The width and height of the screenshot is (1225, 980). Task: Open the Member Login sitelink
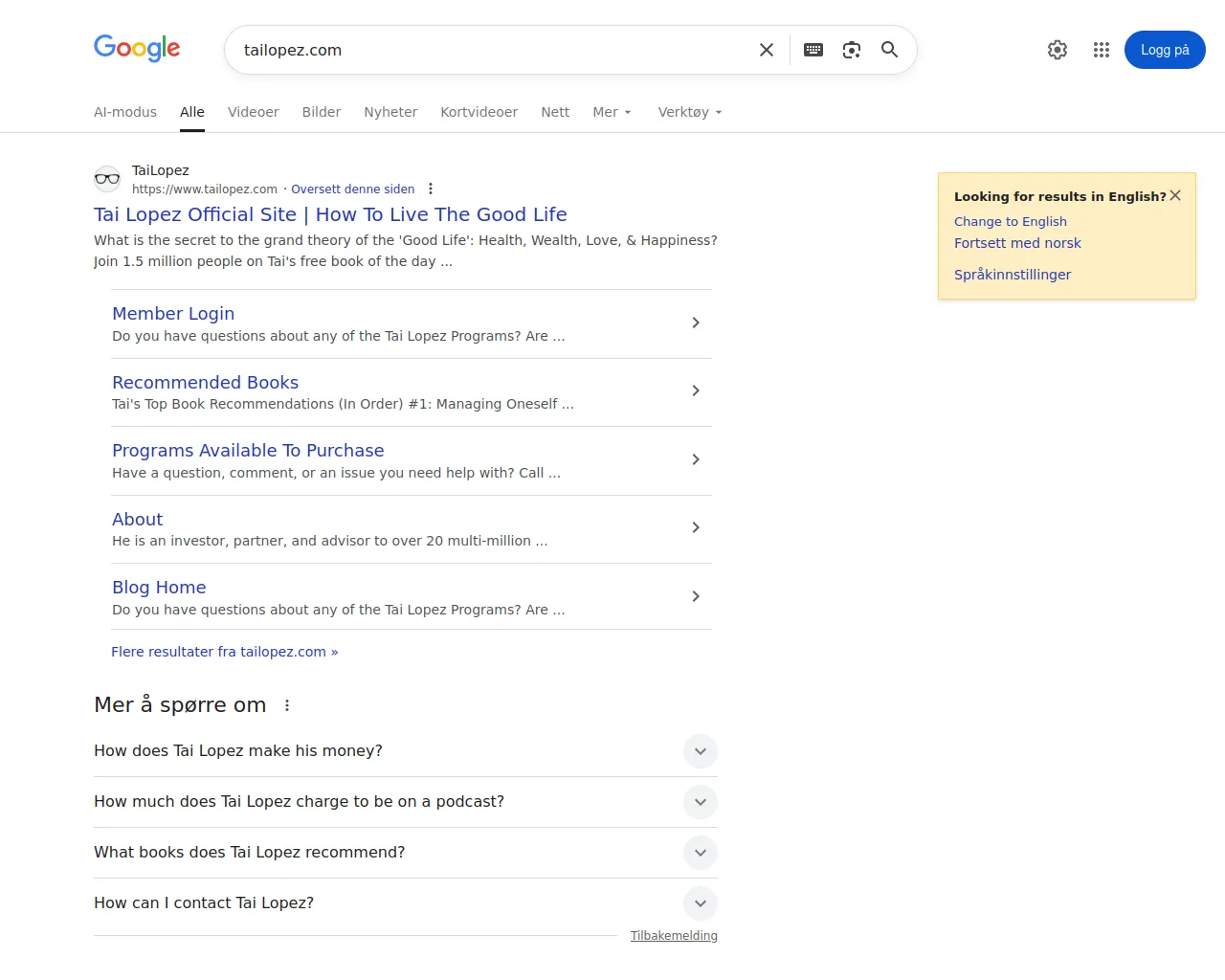click(x=173, y=314)
